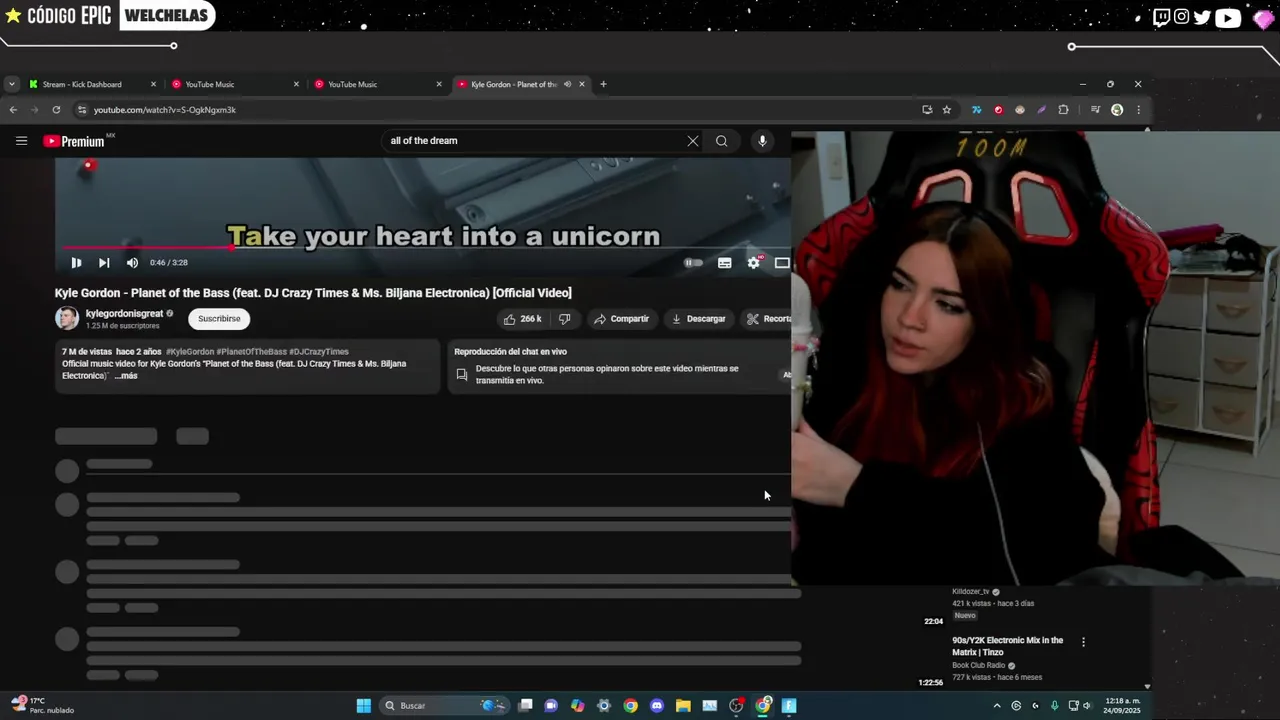Open the weather widget showing 17°C
This screenshot has height=720, width=1280.
[x=42, y=705]
